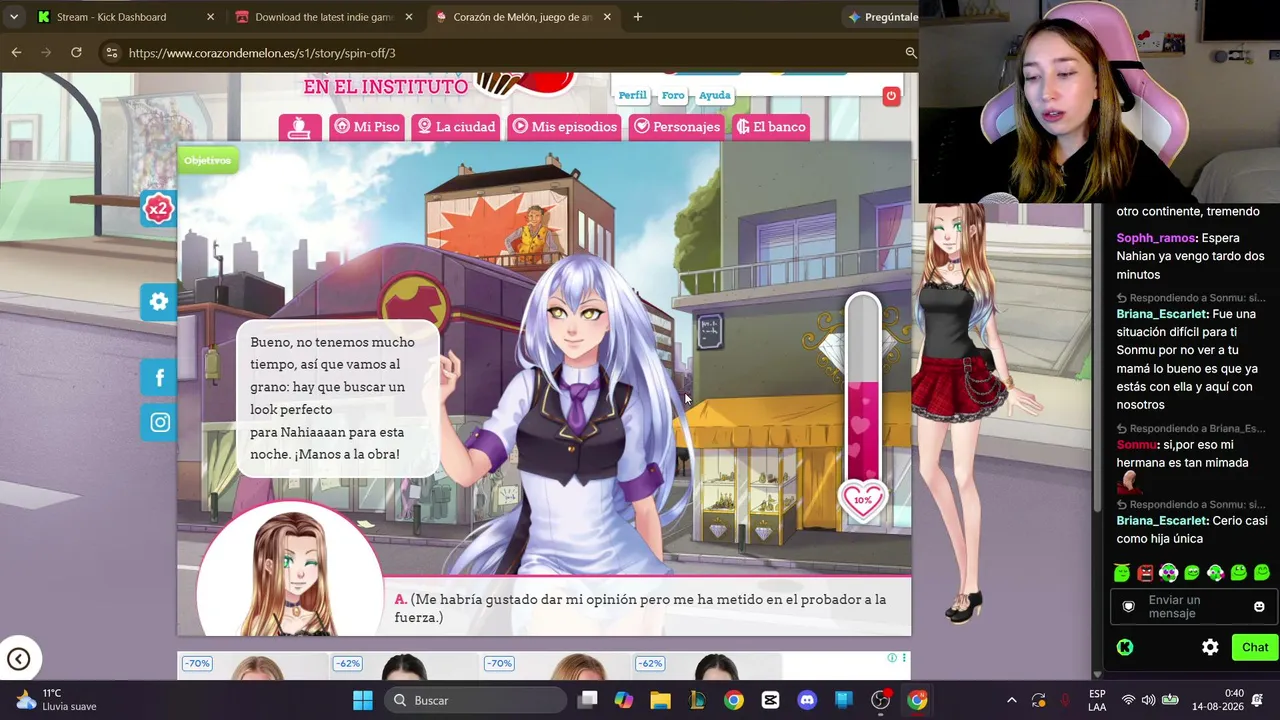Click the zoom magnifier icon in address bar
1280x720 pixels.
pyautogui.click(x=911, y=53)
